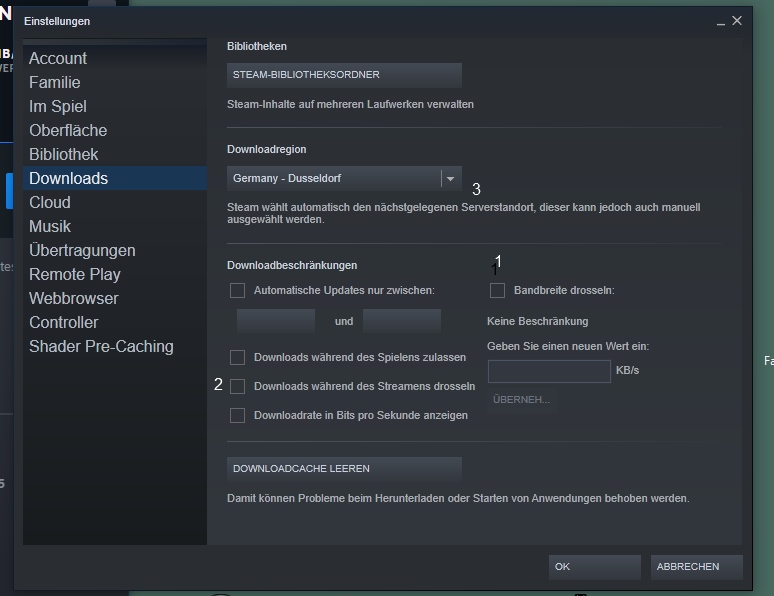Click the STEAM-BIBLIOTHEKSORDNER button

pyautogui.click(x=344, y=75)
